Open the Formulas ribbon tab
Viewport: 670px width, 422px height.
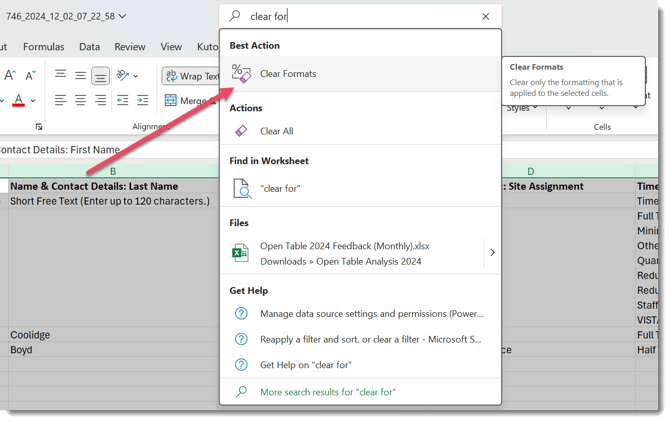coord(43,46)
